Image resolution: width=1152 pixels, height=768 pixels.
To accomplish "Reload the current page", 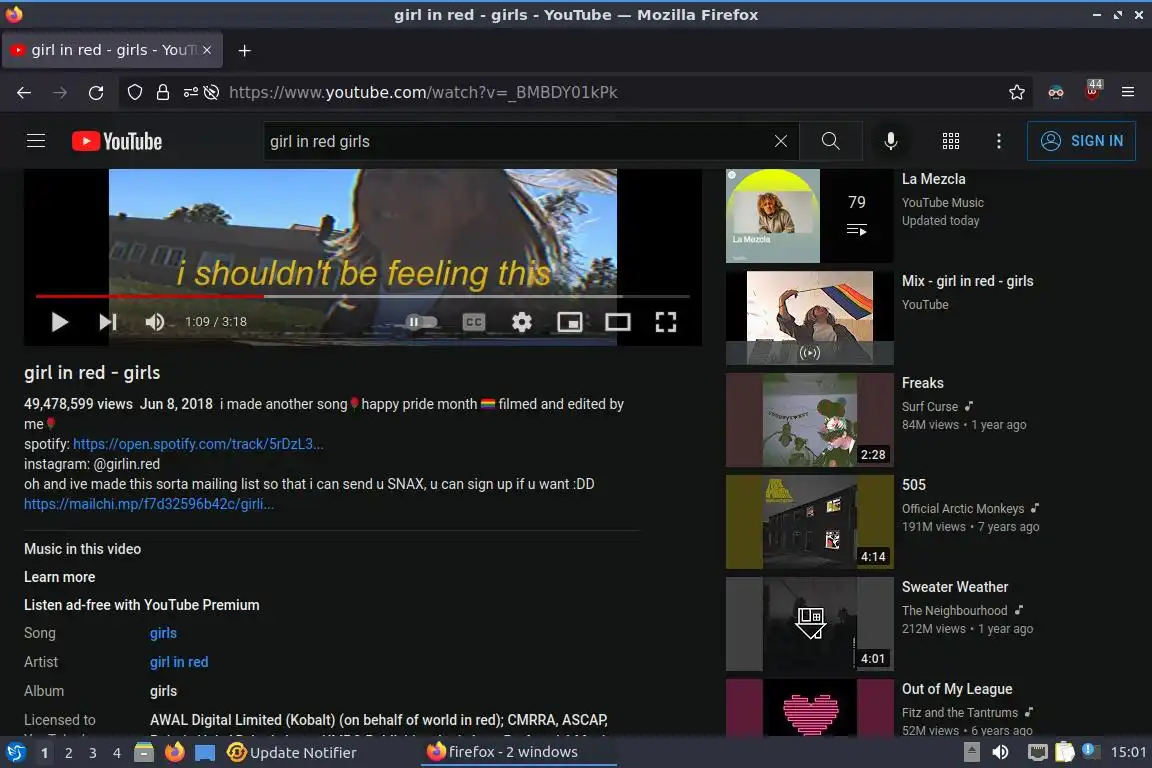I will click(96, 93).
